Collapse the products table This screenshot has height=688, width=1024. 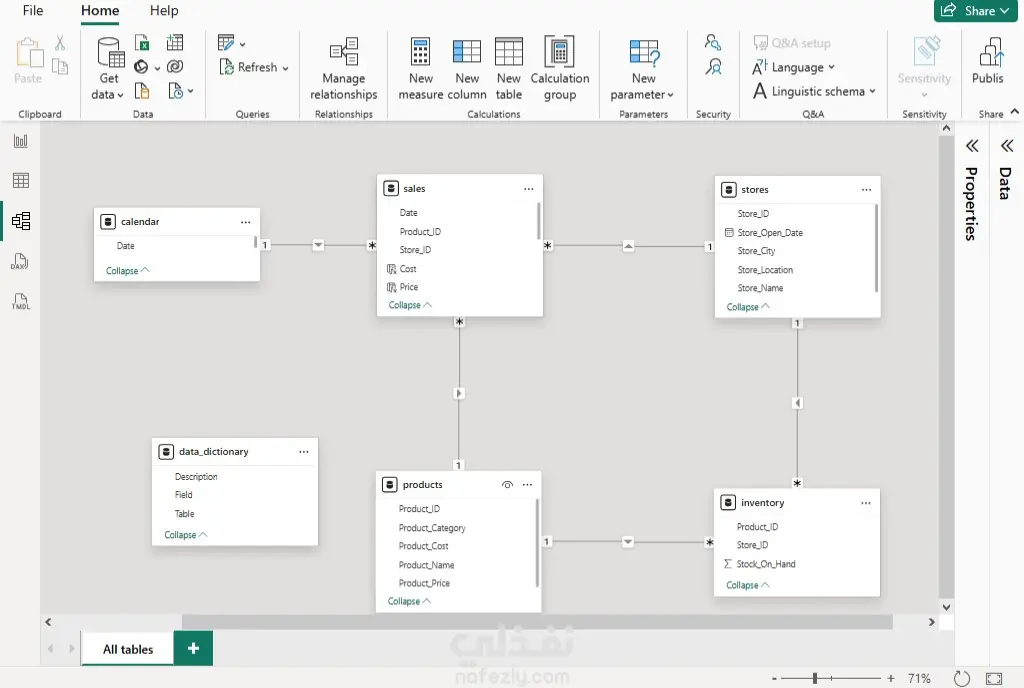(409, 601)
